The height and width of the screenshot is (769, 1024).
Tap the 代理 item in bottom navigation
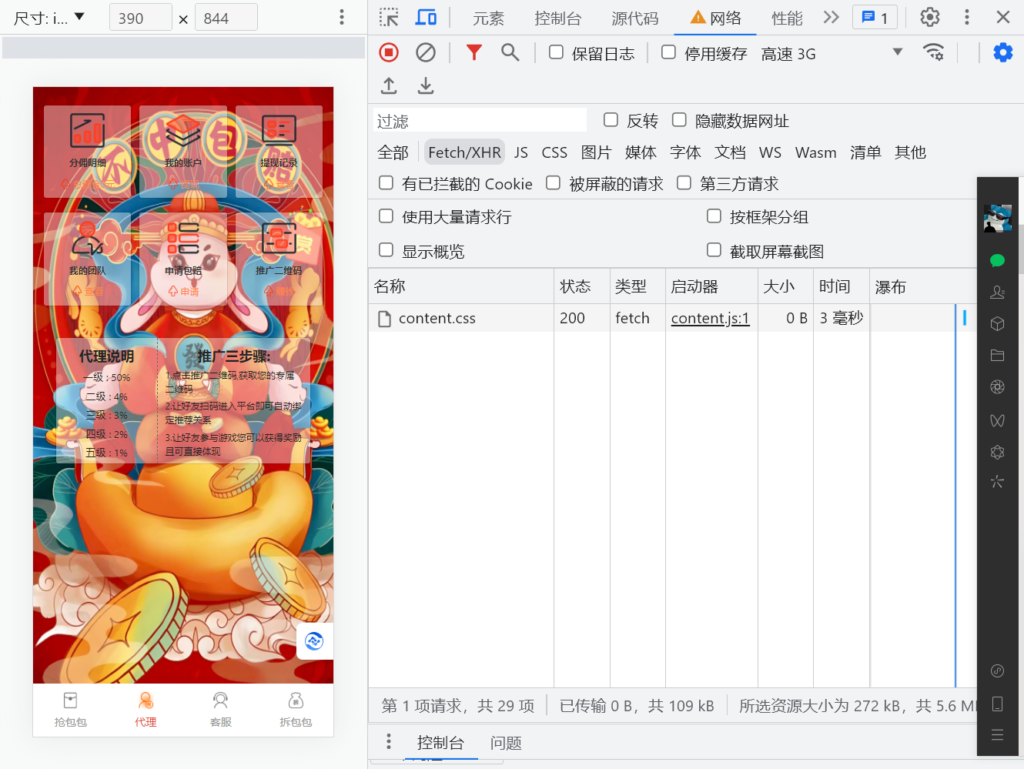[x=145, y=710]
